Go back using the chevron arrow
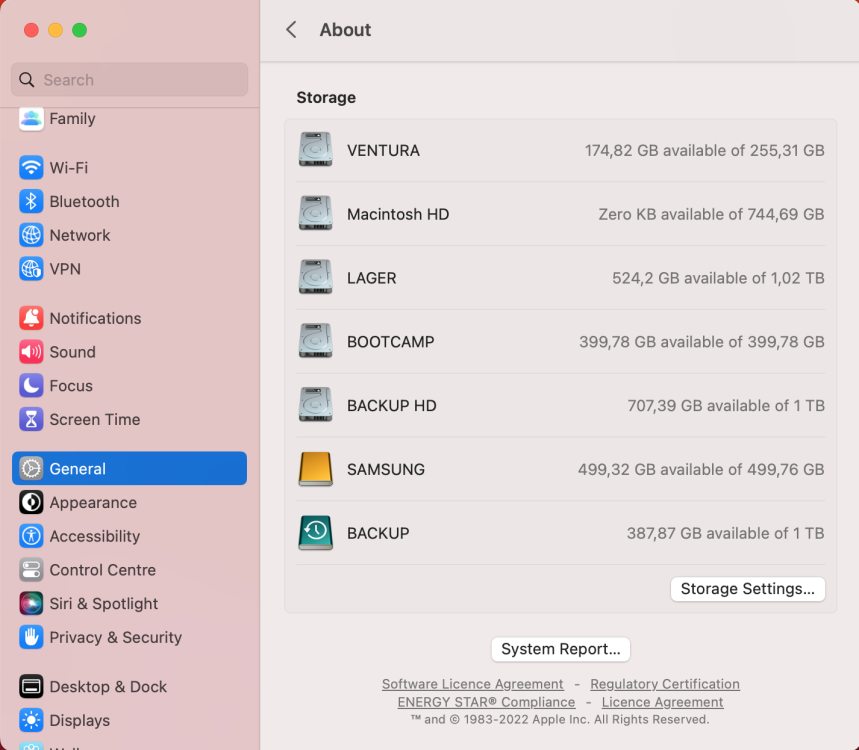This screenshot has width=859, height=750. [291, 30]
